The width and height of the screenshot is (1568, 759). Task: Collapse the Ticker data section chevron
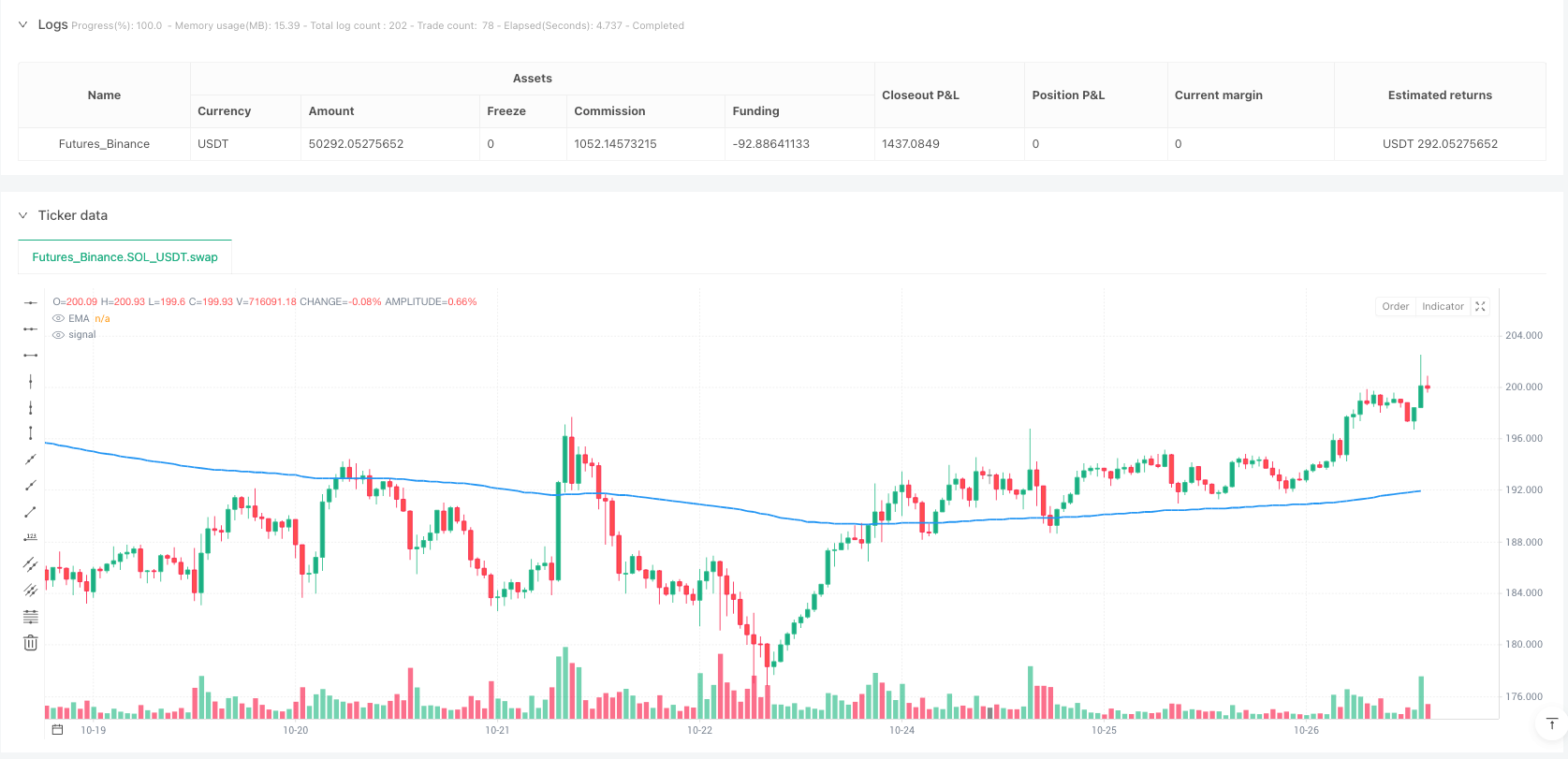(22, 215)
